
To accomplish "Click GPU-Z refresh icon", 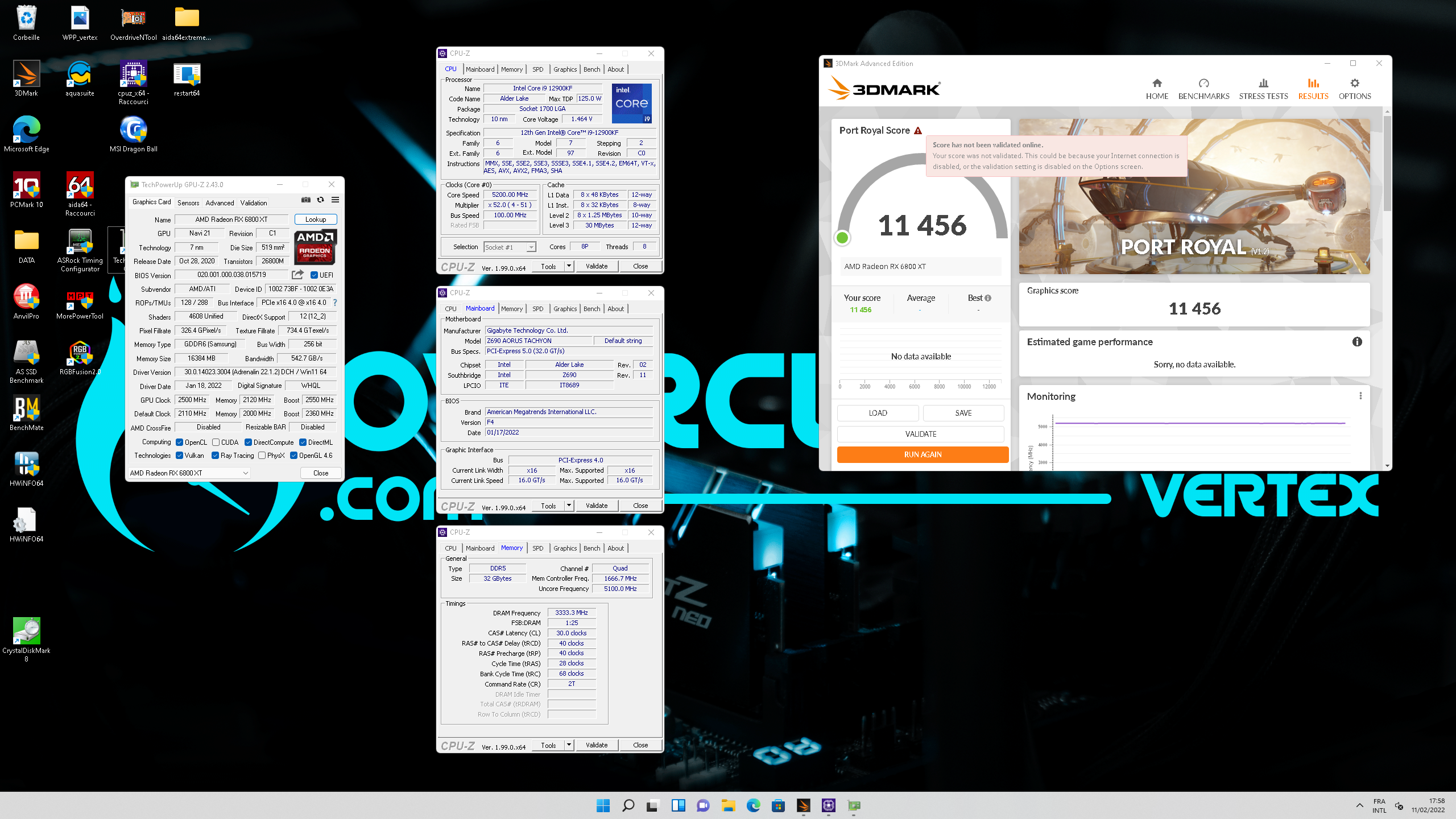I will (320, 200).
